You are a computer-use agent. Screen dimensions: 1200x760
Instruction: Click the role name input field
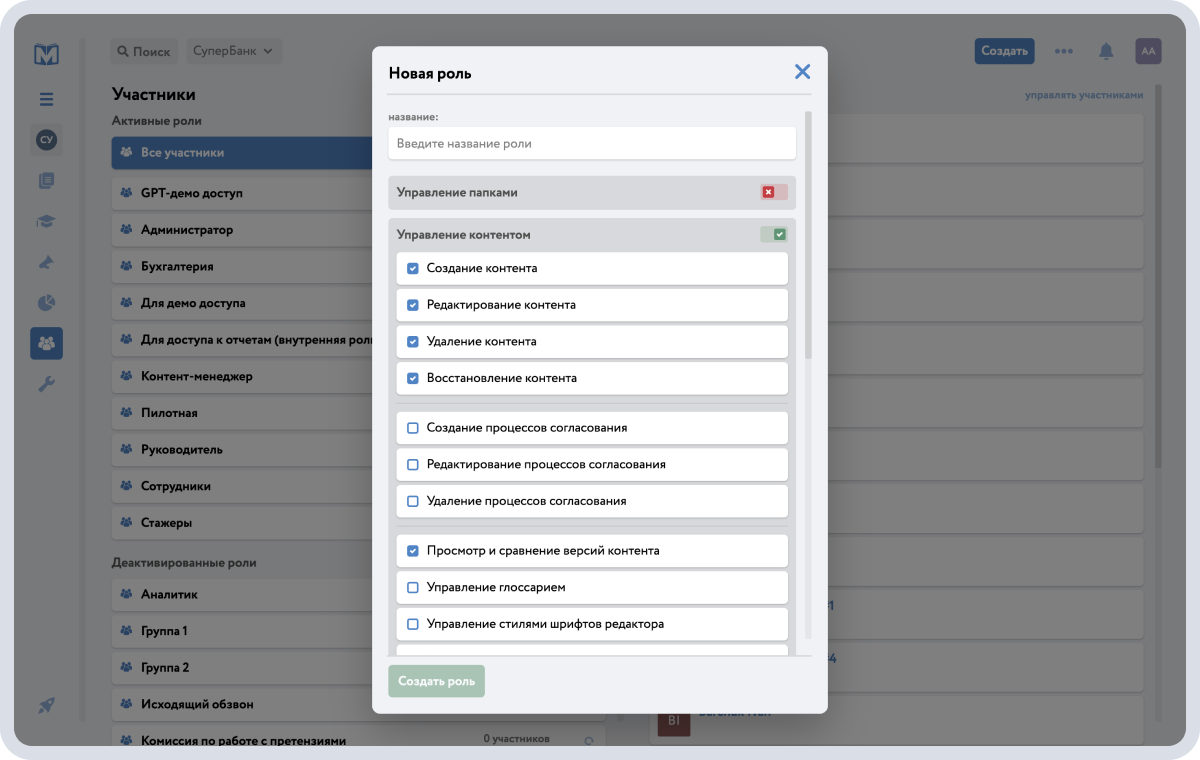(591, 143)
